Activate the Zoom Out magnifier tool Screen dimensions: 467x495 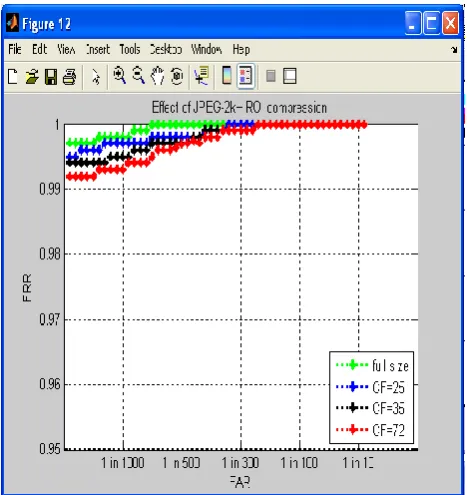click(x=138, y=75)
